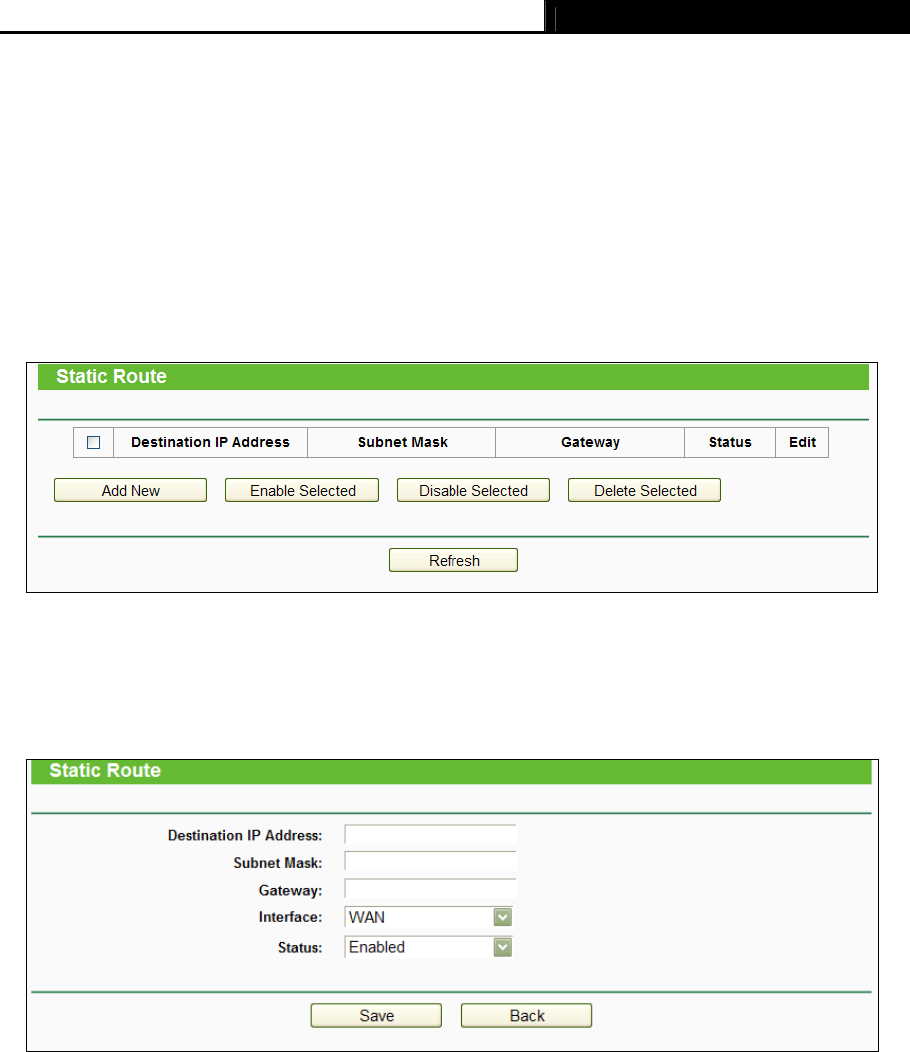
Task: Focus the Destination IP Address input field
Action: click(430, 835)
